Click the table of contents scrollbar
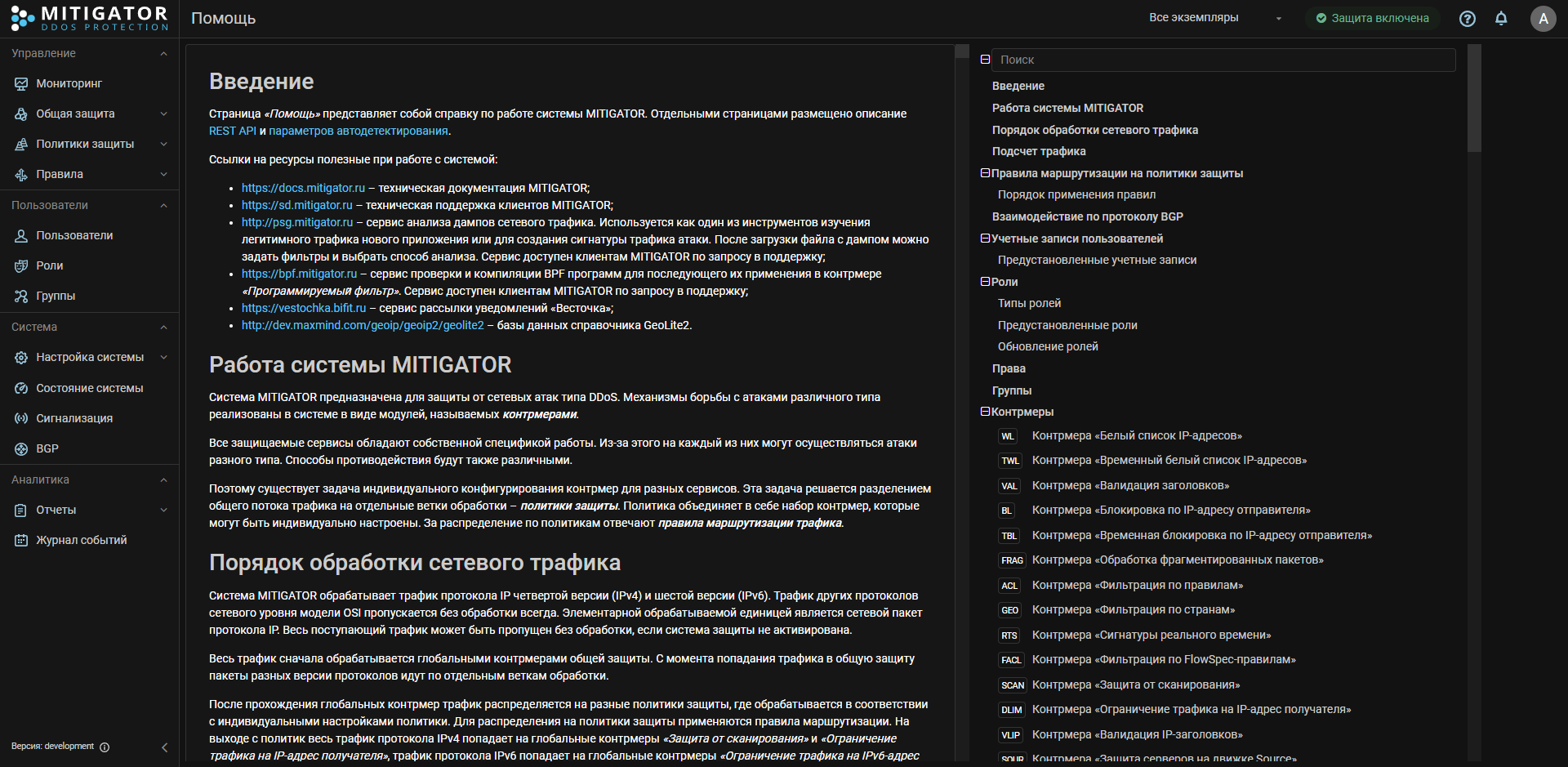The image size is (1568, 767). click(1473, 98)
